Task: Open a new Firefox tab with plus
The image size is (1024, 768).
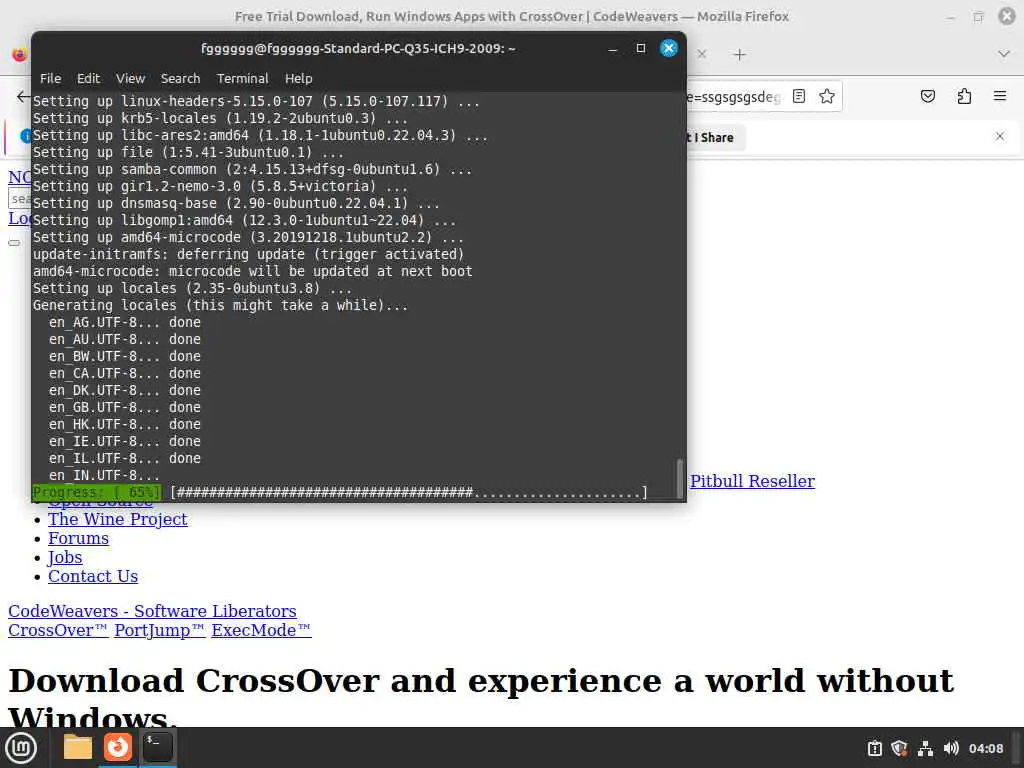Action: pos(739,55)
